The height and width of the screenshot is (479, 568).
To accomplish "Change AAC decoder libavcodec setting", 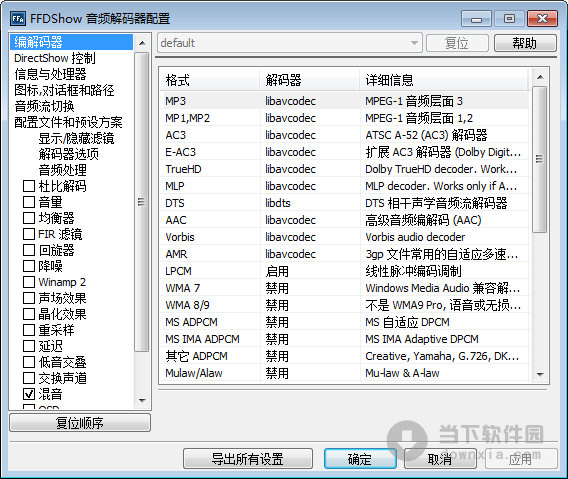I will [x=290, y=220].
